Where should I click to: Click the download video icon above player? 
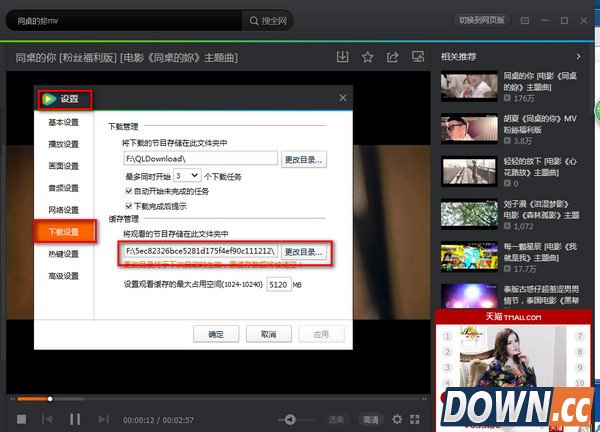(342, 57)
